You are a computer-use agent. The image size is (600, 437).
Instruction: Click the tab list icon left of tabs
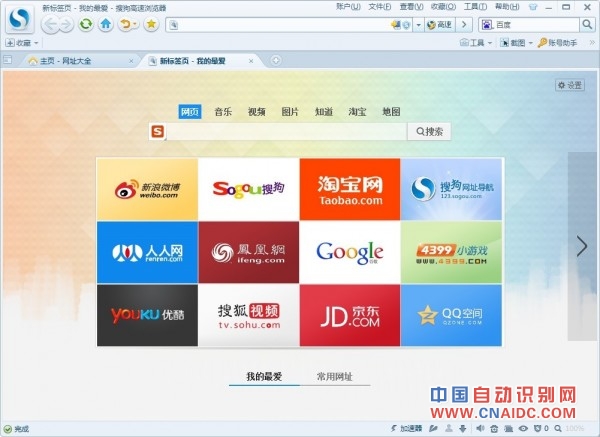tap(7, 60)
